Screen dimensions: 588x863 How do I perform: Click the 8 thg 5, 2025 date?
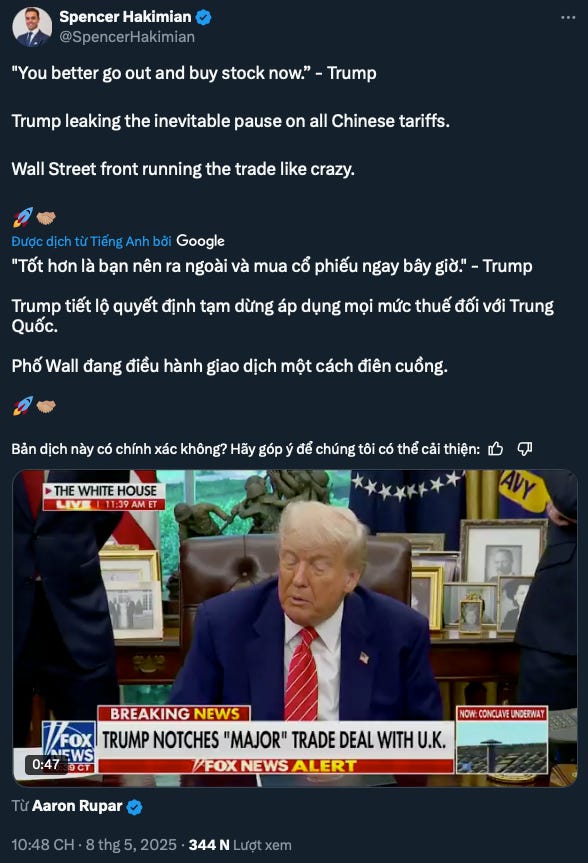coord(131,845)
